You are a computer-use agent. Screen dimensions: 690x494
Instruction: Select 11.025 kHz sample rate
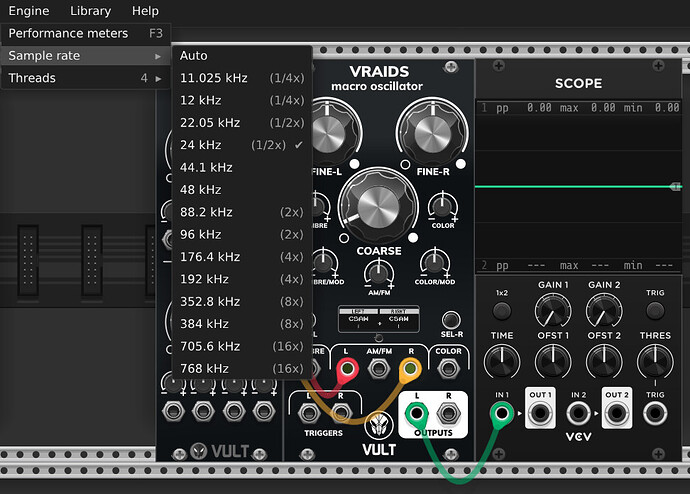coord(242,78)
